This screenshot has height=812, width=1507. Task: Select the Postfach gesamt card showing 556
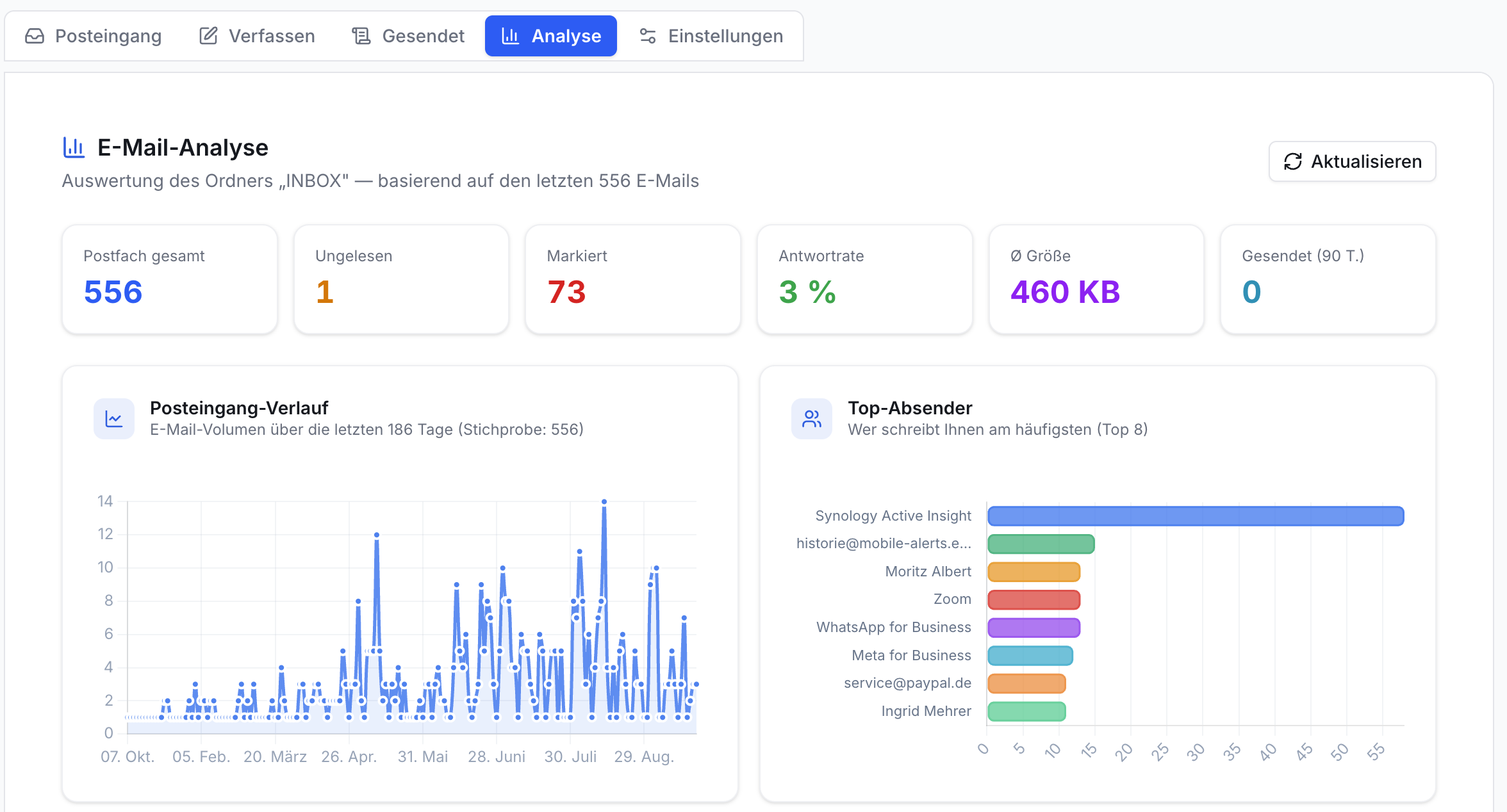coord(170,279)
